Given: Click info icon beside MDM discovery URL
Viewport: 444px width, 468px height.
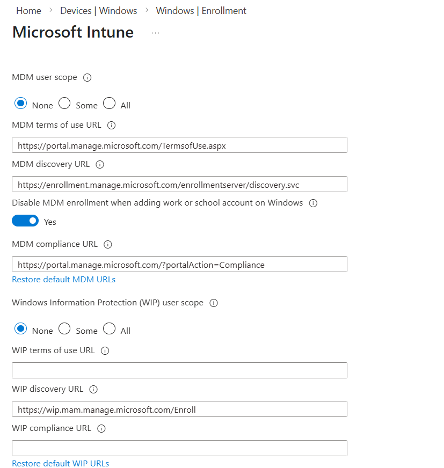Looking at the screenshot, I should [100, 164].
